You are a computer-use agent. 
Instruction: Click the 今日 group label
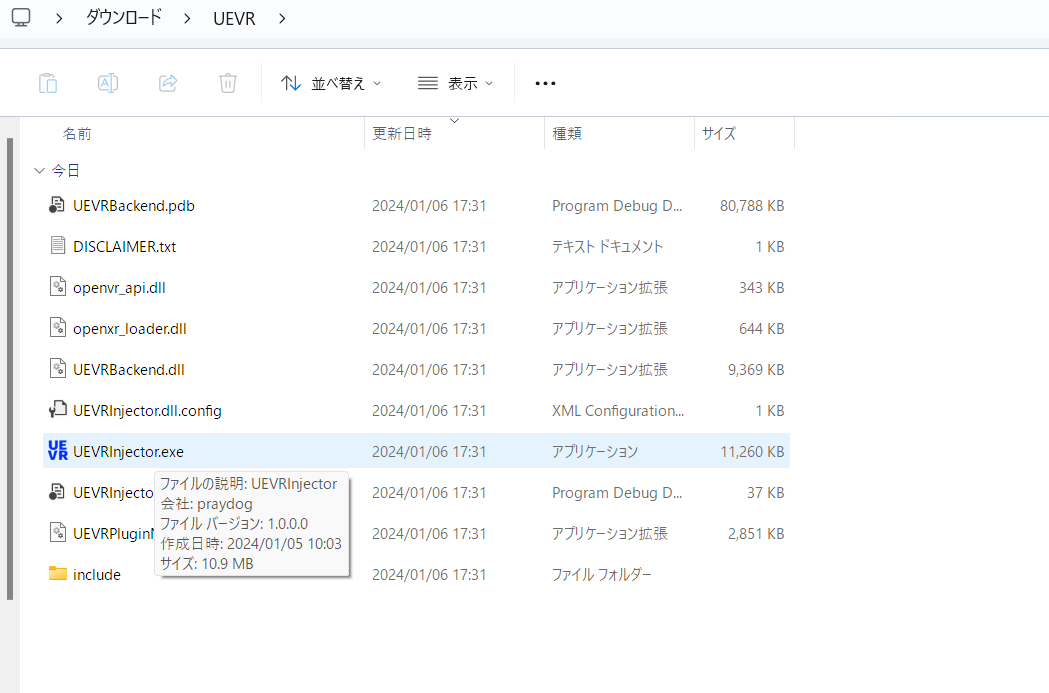pos(66,171)
